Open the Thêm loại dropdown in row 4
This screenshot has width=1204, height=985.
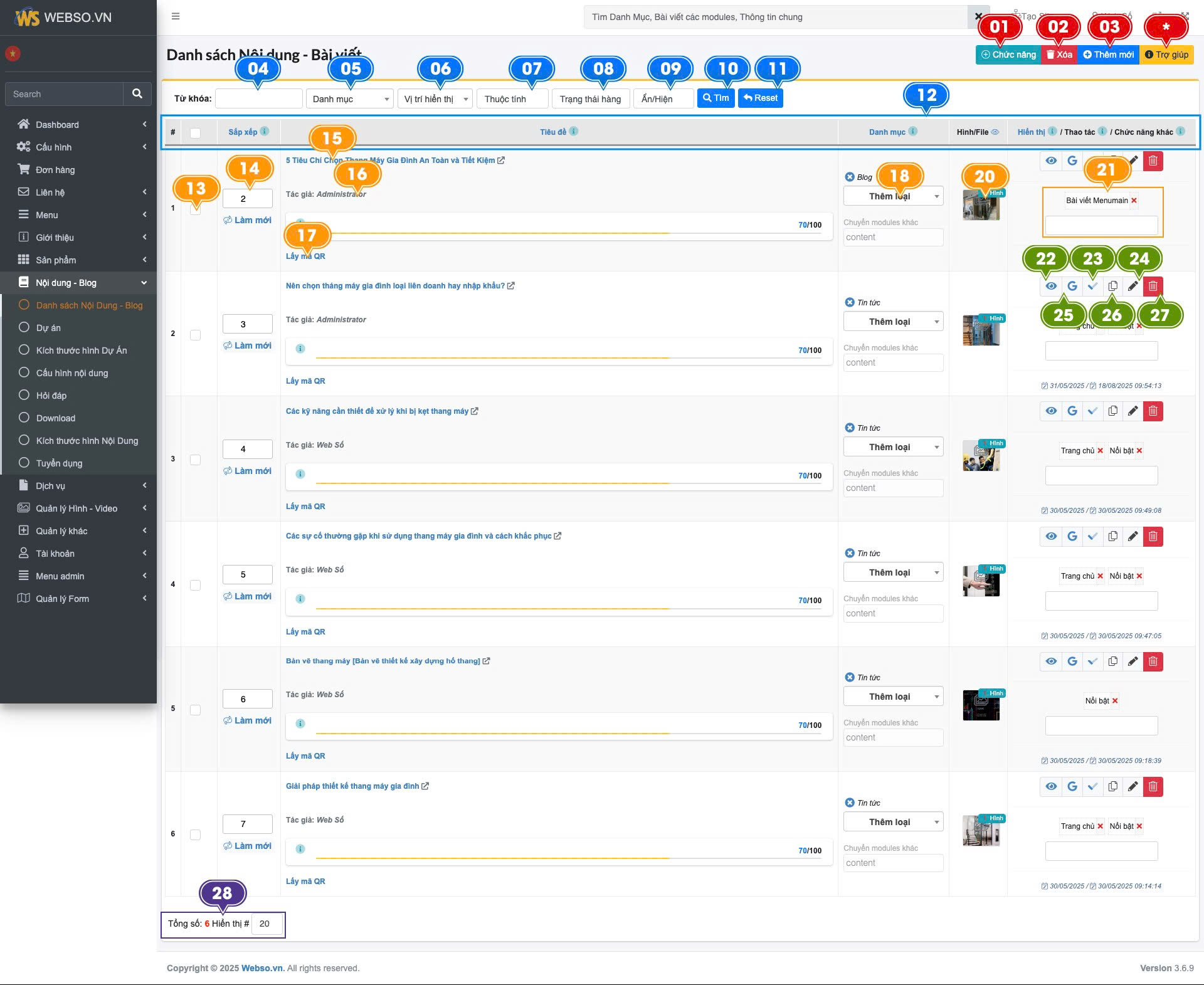893,572
